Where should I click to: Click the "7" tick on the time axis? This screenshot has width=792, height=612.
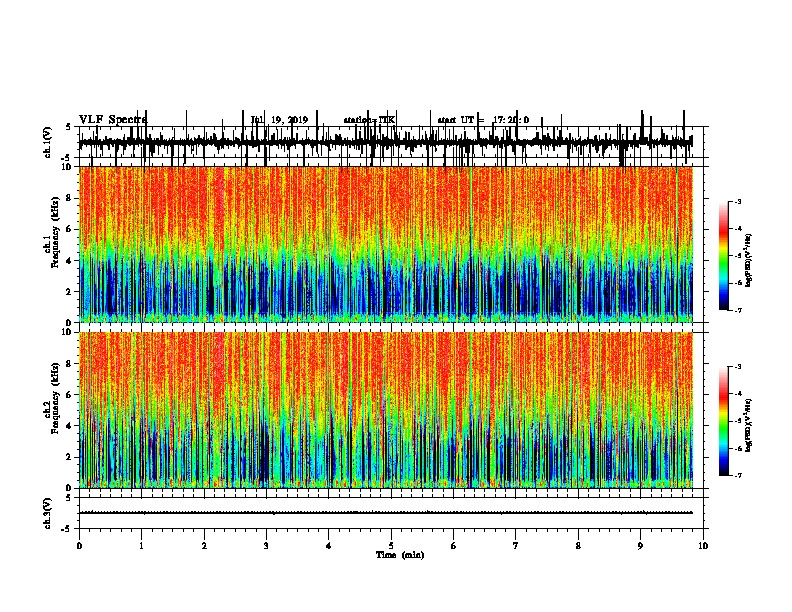(516, 546)
